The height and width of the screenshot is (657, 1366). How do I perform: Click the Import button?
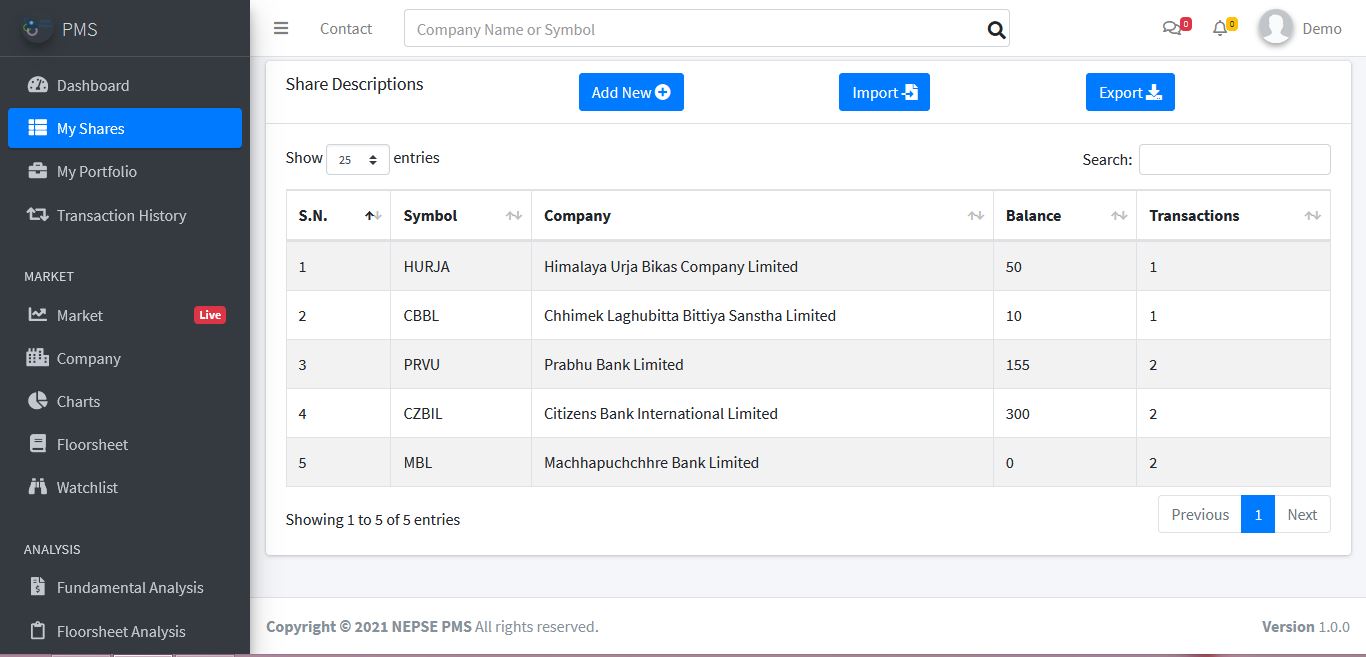click(x=884, y=92)
